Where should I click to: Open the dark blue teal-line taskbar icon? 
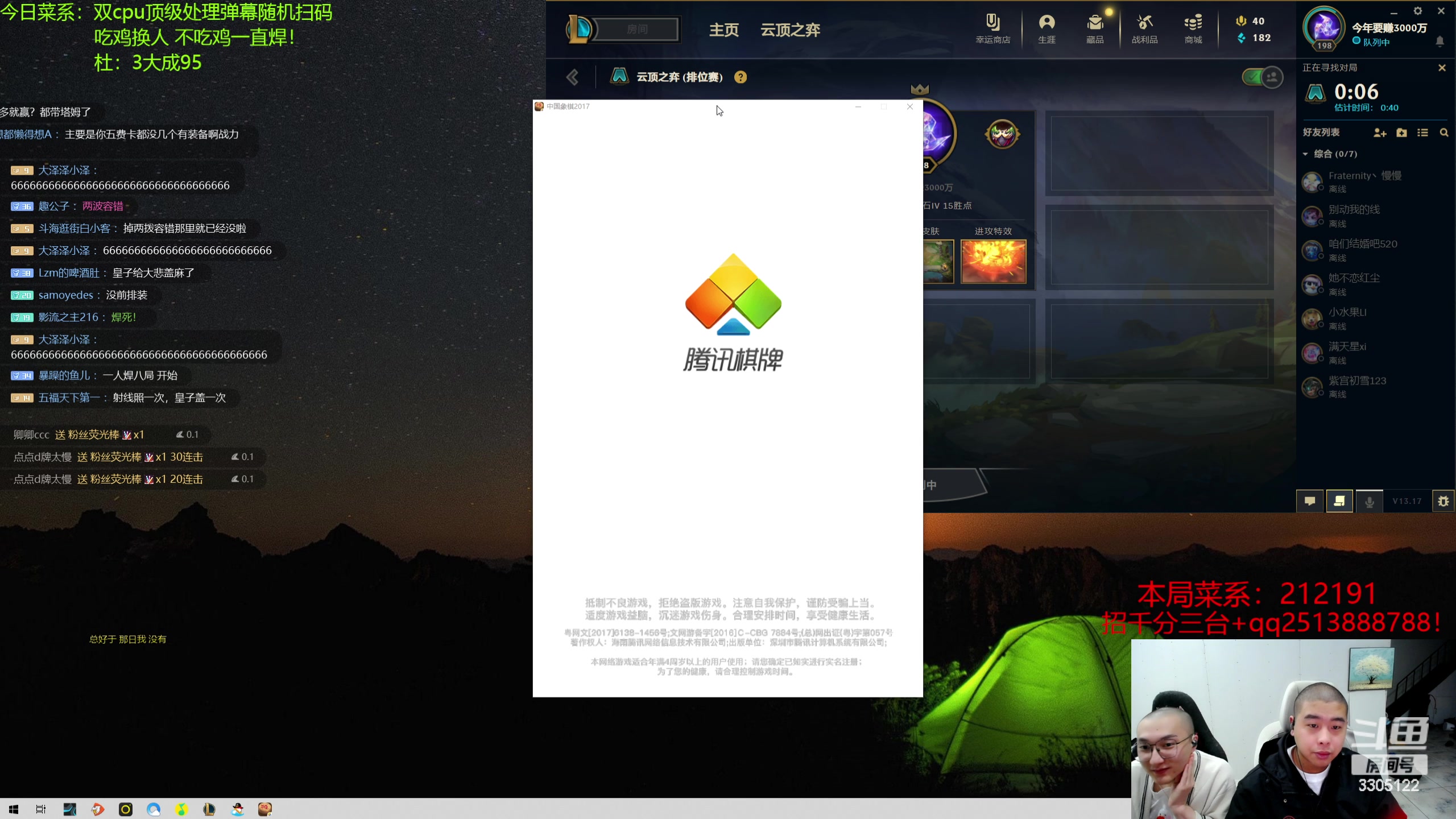pyautogui.click(x=69, y=809)
